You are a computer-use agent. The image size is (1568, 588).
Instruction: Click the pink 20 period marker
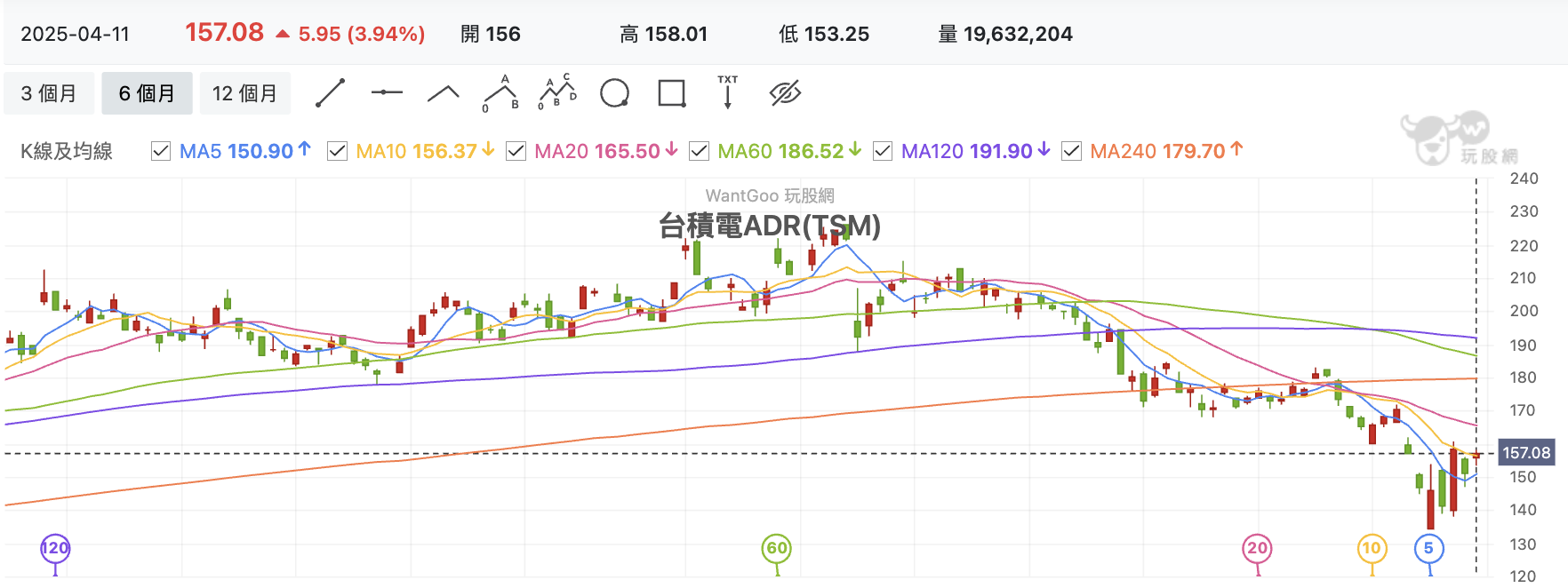tap(1257, 548)
